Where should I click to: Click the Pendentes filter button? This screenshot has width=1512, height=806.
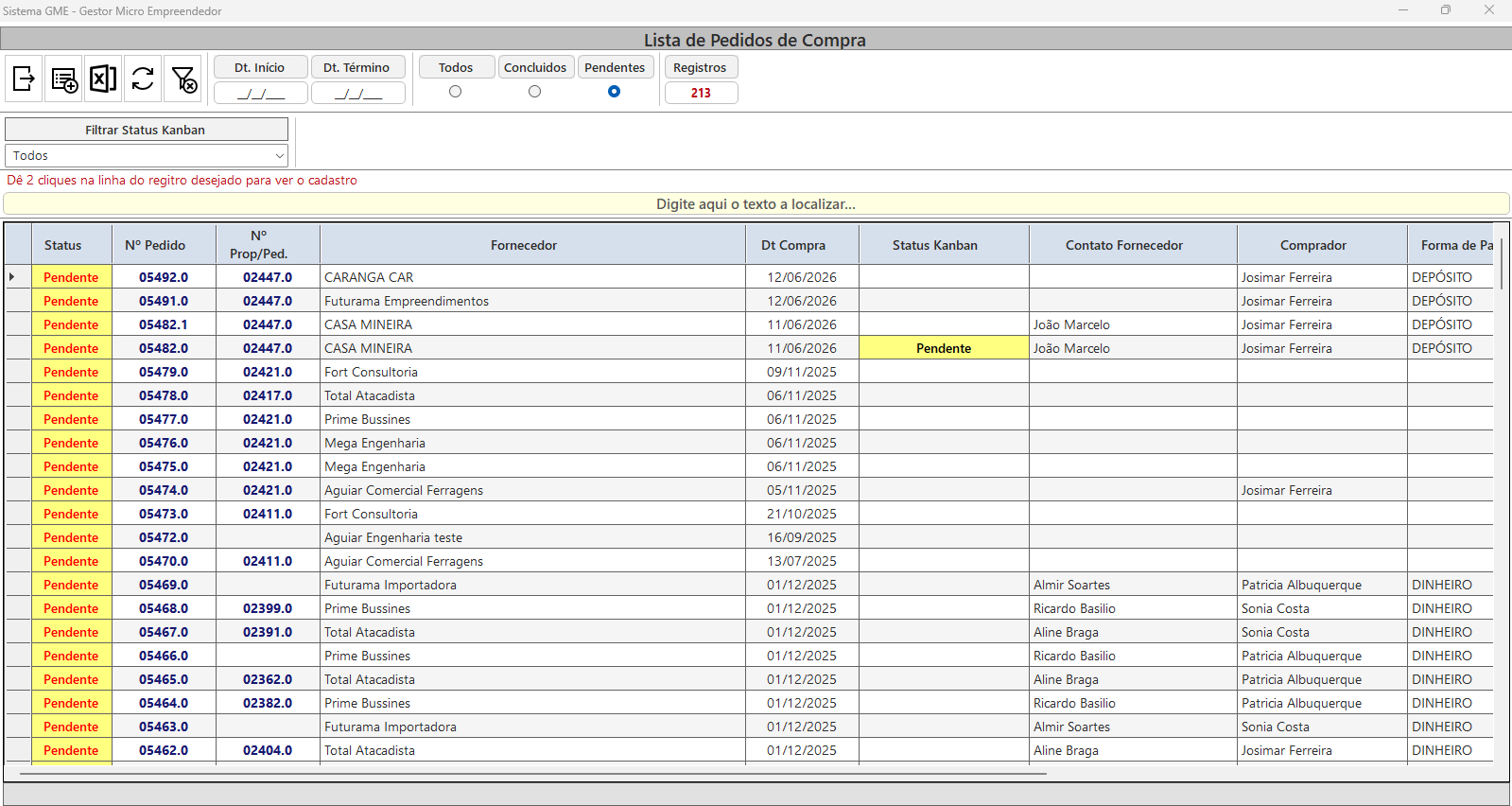(615, 67)
